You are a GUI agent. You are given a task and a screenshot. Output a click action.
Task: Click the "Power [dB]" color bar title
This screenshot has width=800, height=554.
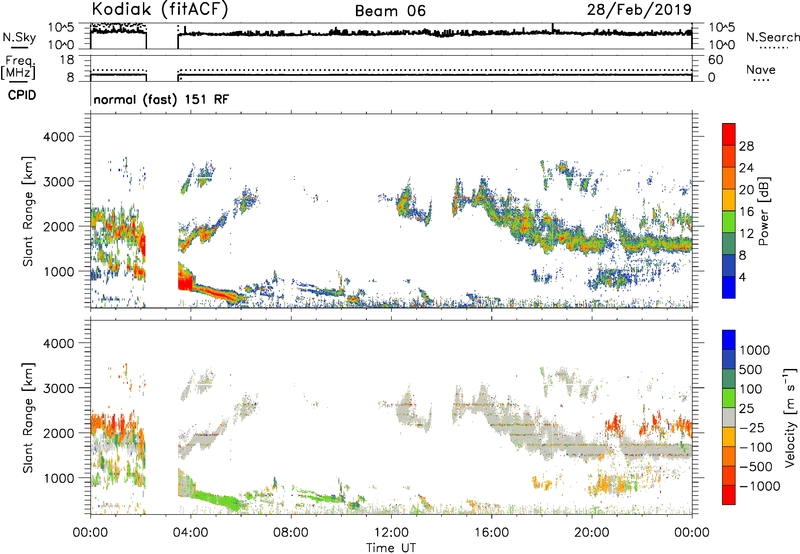764,211
